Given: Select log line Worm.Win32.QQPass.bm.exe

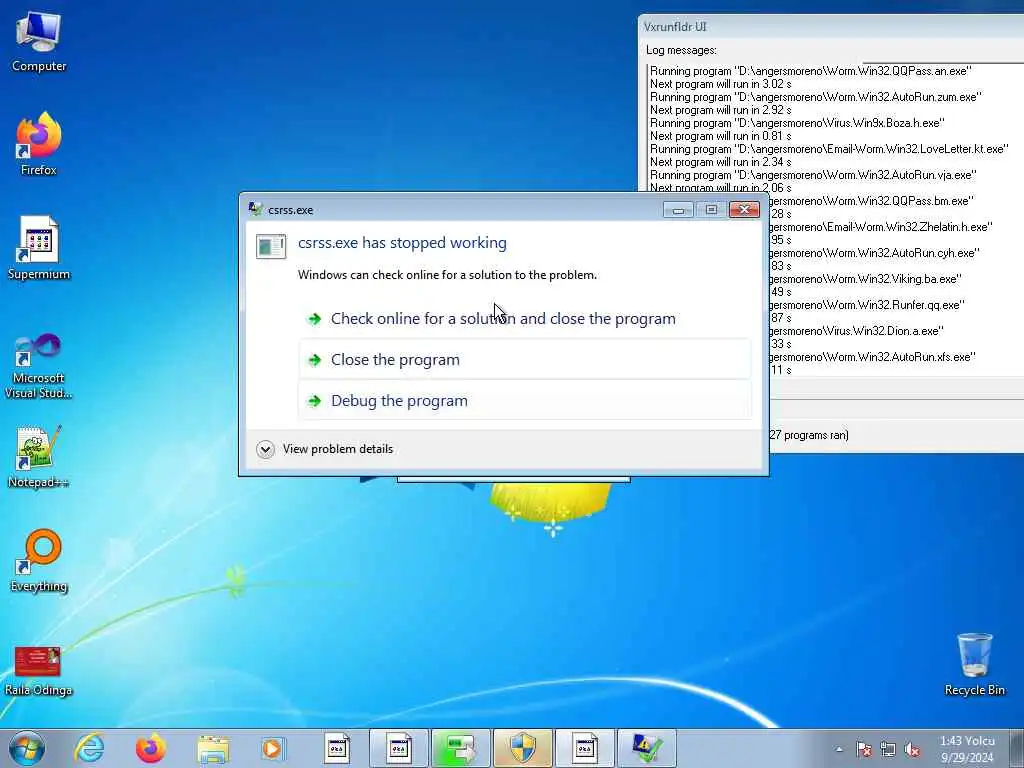Looking at the screenshot, I should [x=872, y=200].
